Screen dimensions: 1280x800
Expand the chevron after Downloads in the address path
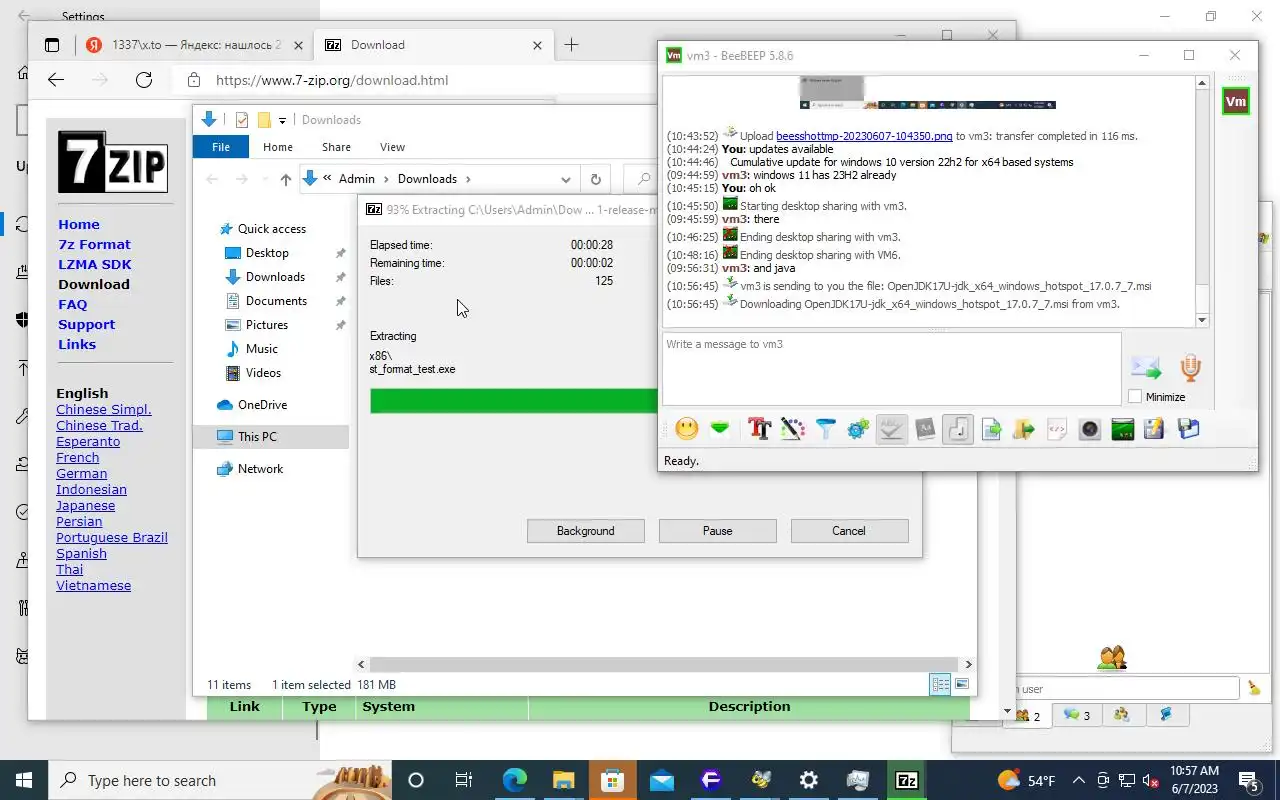pos(466,179)
